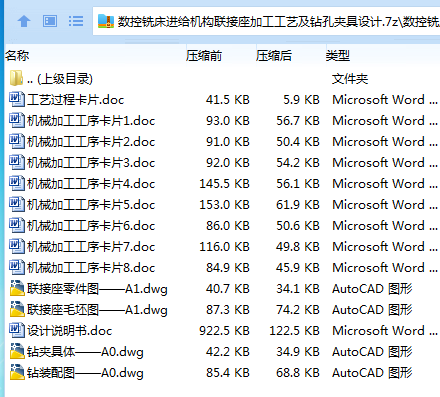Click the parent folder icon (上级目录)

16,78
